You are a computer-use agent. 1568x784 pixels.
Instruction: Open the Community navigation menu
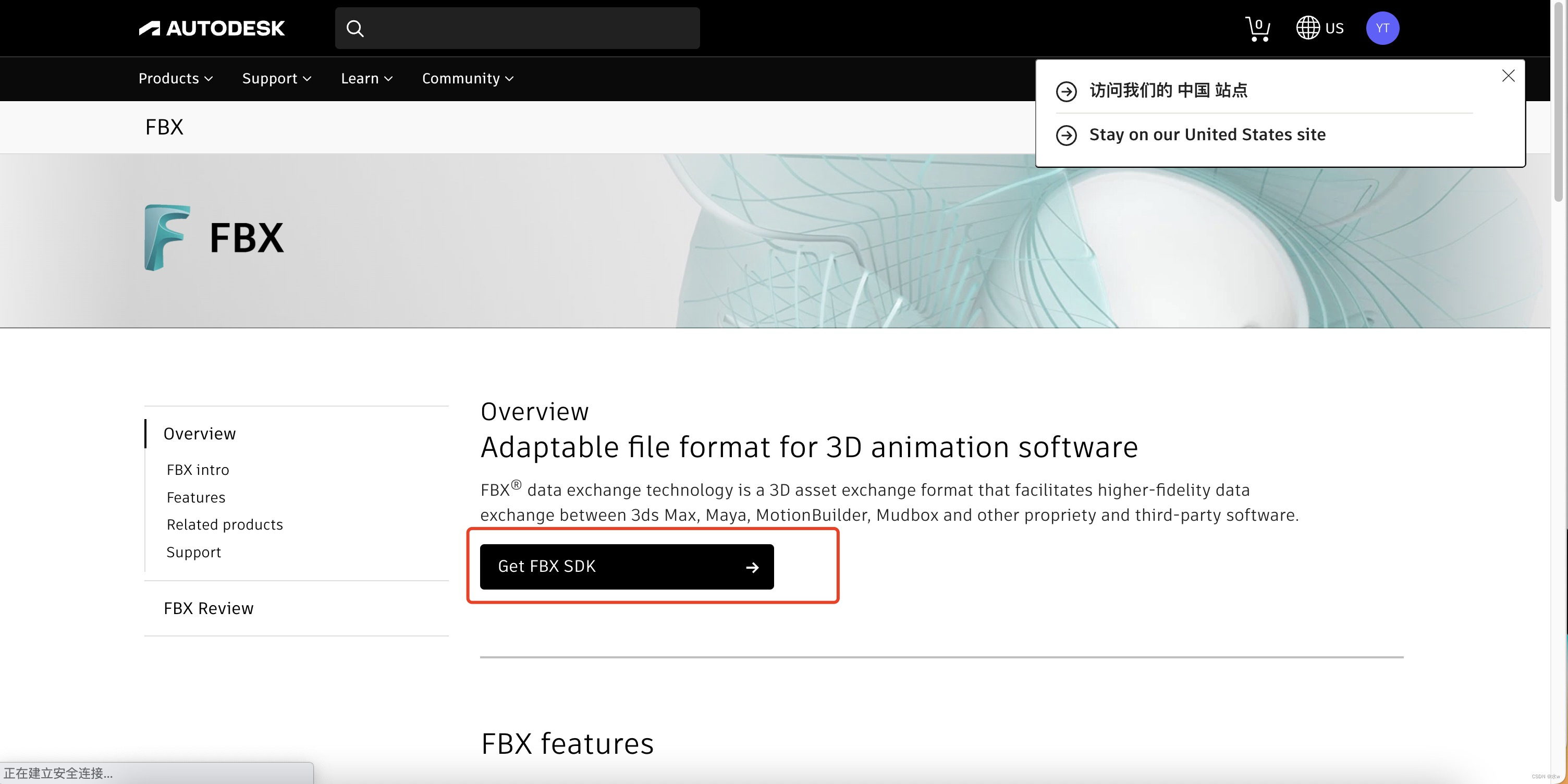click(x=468, y=79)
